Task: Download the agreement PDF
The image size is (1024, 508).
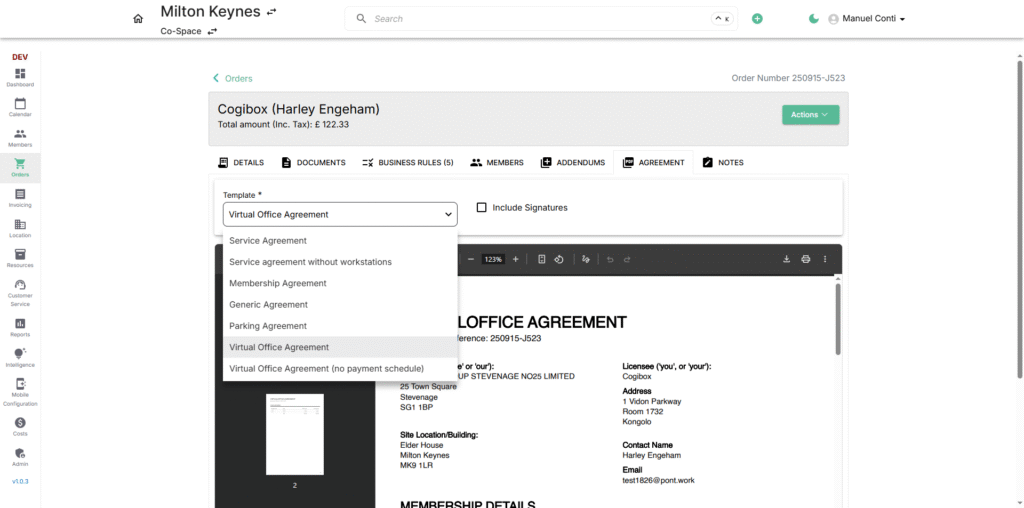Action: (x=786, y=259)
